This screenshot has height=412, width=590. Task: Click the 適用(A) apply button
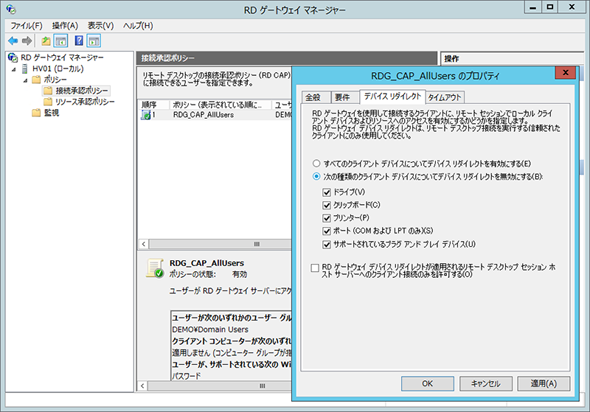543,383
